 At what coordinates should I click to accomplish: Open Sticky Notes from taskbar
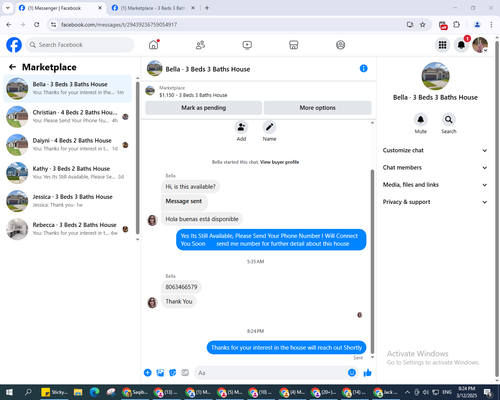(x=54, y=392)
